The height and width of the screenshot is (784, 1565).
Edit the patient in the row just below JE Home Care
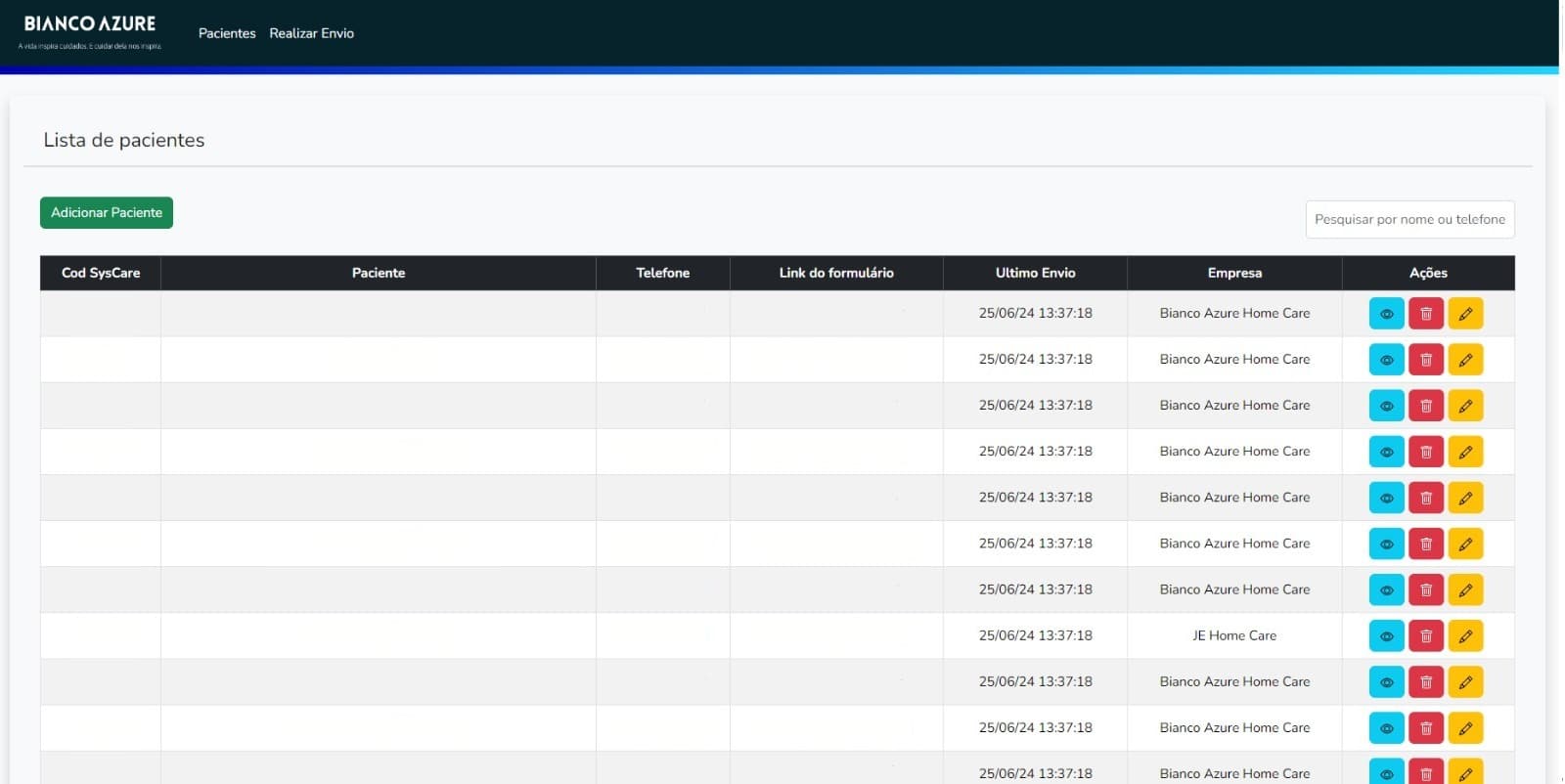click(1465, 681)
